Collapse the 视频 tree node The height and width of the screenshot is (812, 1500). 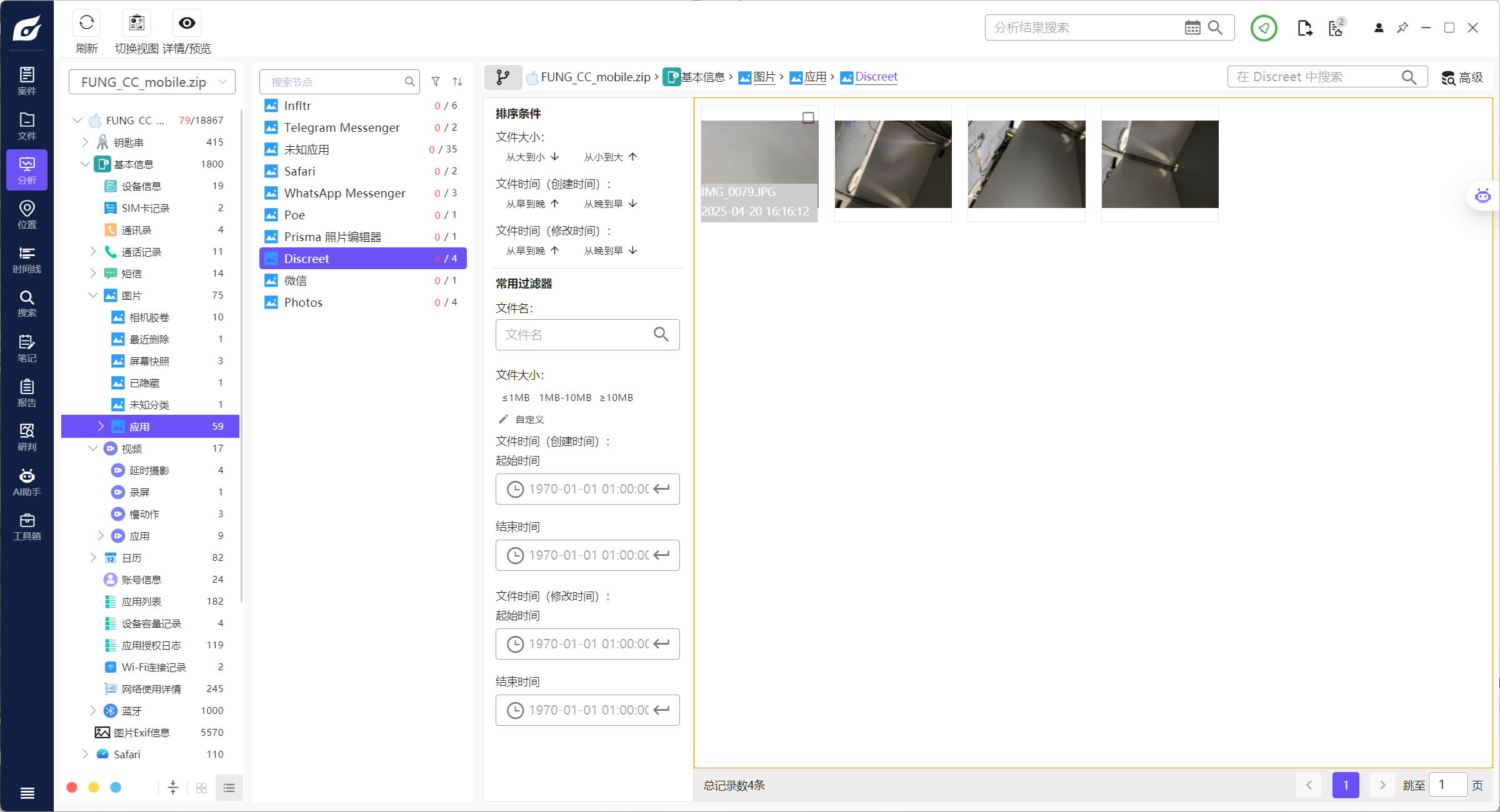click(x=93, y=448)
